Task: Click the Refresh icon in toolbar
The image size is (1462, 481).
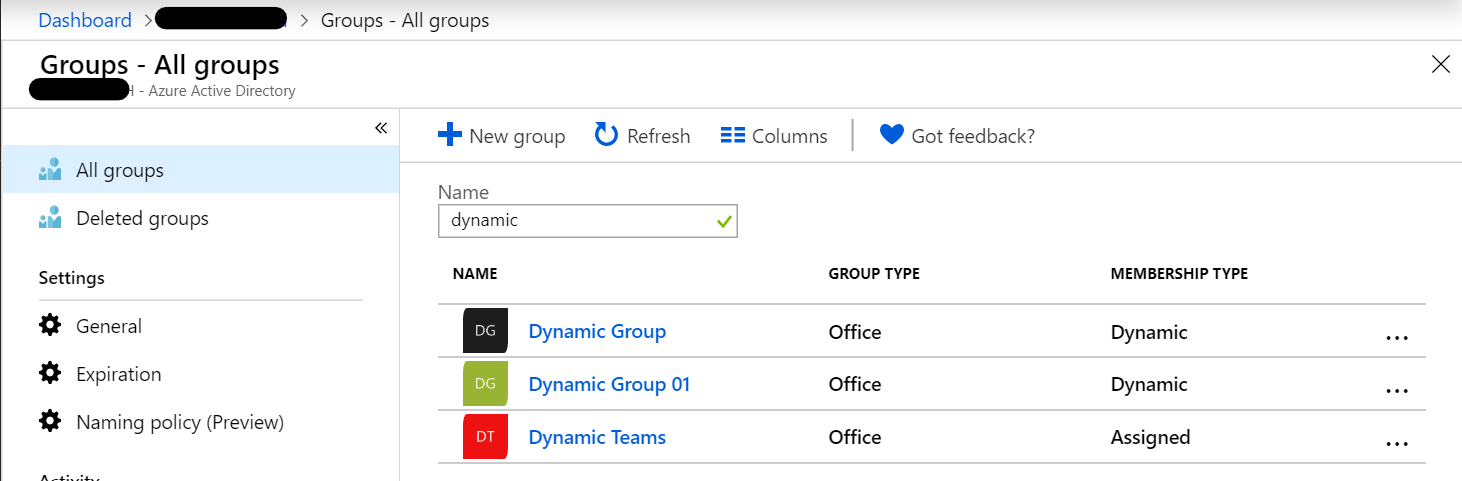Action: [x=606, y=135]
